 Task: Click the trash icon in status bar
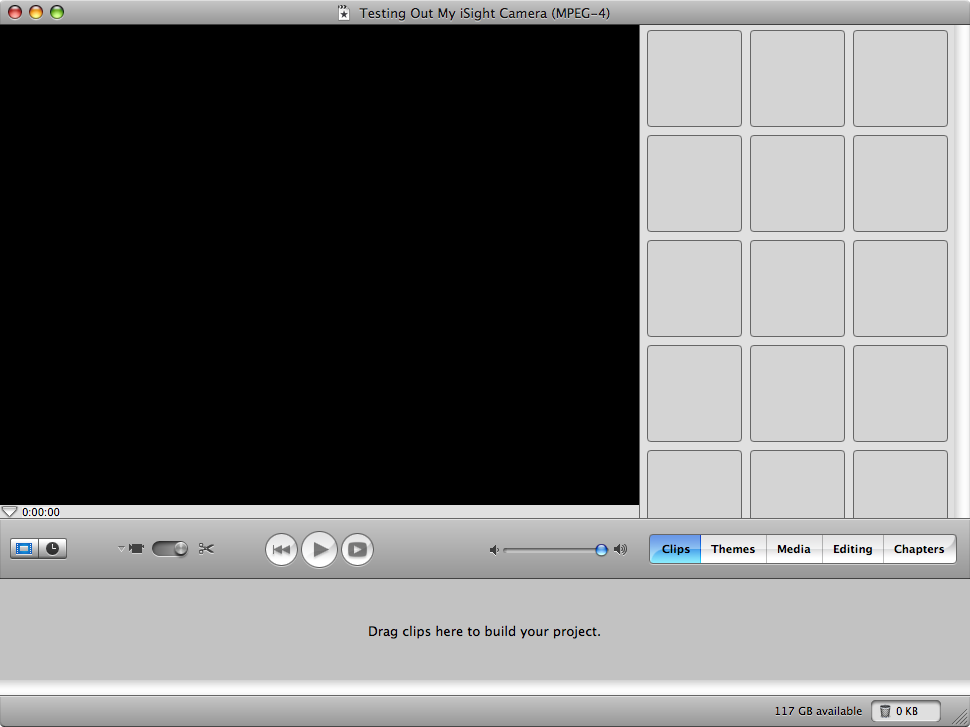tap(885, 711)
